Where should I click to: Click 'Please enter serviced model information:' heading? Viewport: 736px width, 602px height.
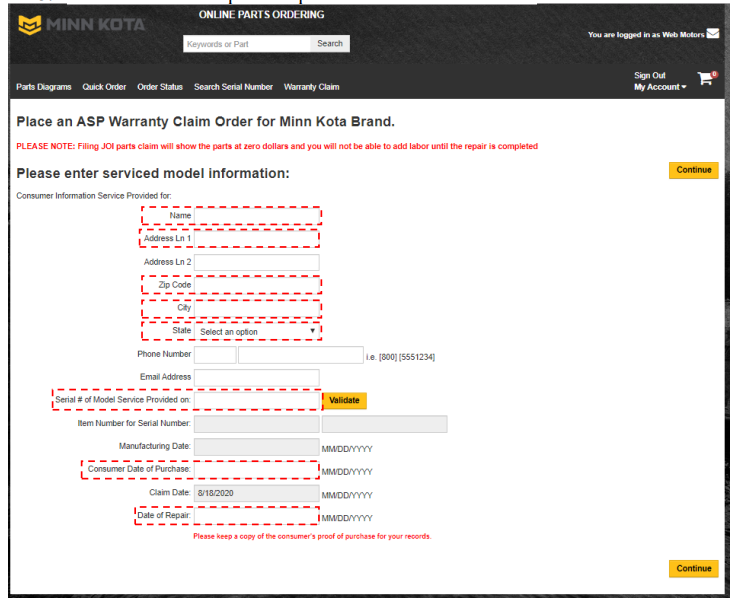coord(153,174)
